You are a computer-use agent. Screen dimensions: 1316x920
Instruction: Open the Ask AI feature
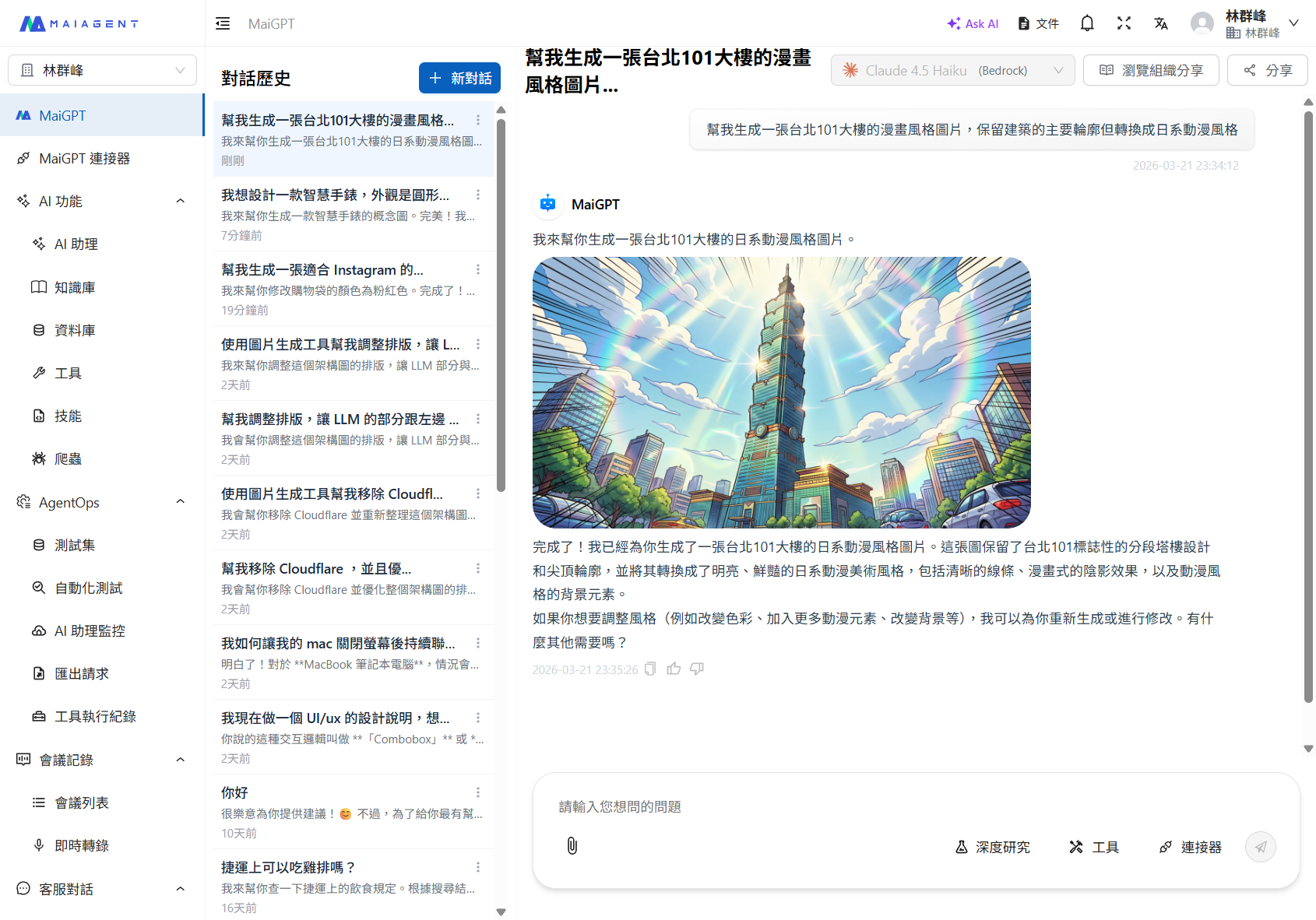coord(972,23)
